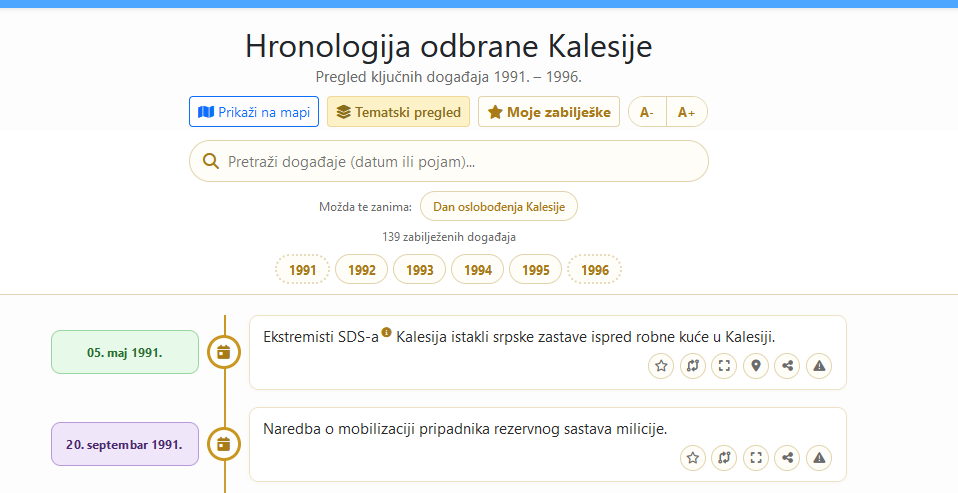Jump to year 1993 tab
The height and width of the screenshot is (493, 958).
420,269
